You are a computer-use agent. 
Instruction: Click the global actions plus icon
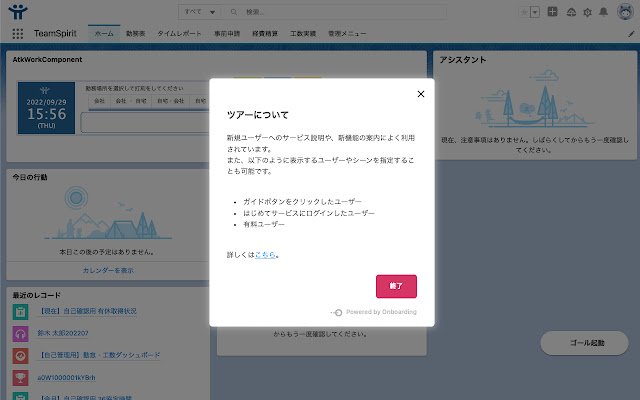pos(552,12)
